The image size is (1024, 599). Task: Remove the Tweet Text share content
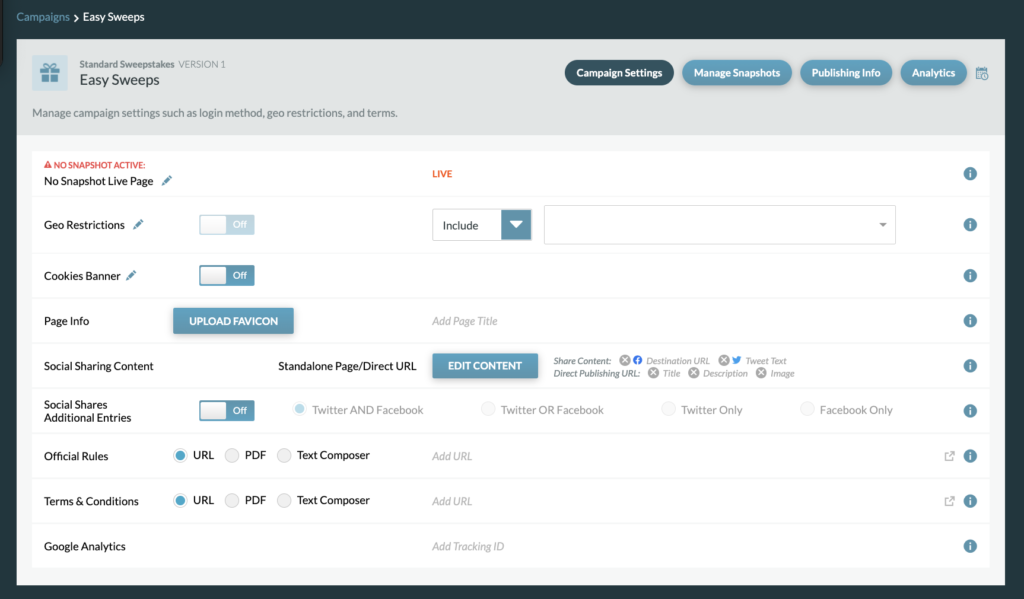click(x=724, y=360)
